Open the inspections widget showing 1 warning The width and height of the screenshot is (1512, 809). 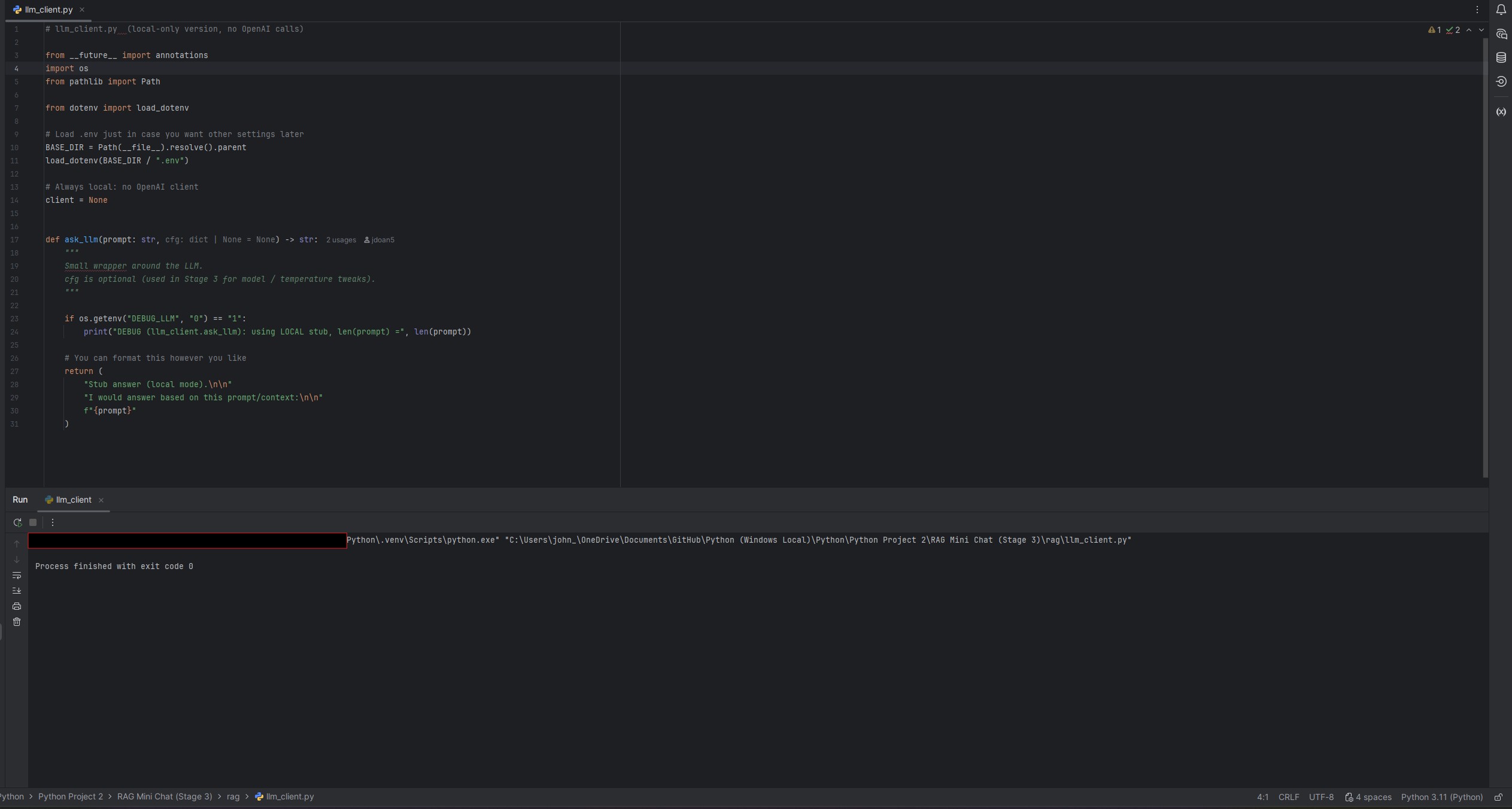(x=1434, y=30)
